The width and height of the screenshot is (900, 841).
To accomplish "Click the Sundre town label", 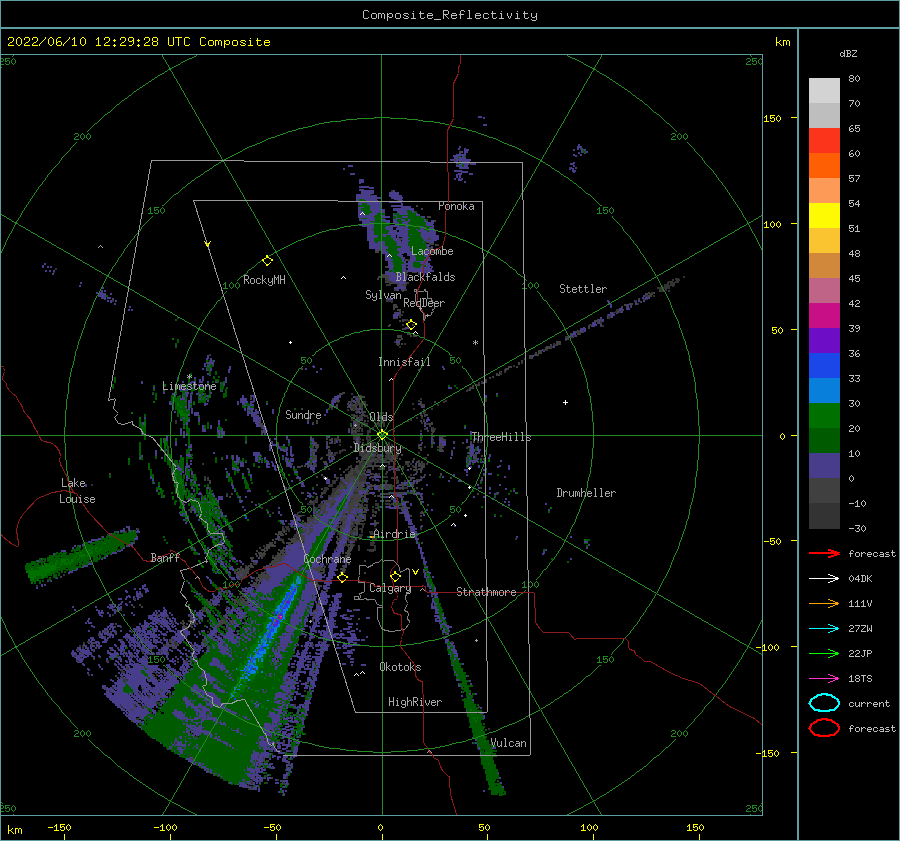I will pyautogui.click(x=303, y=415).
